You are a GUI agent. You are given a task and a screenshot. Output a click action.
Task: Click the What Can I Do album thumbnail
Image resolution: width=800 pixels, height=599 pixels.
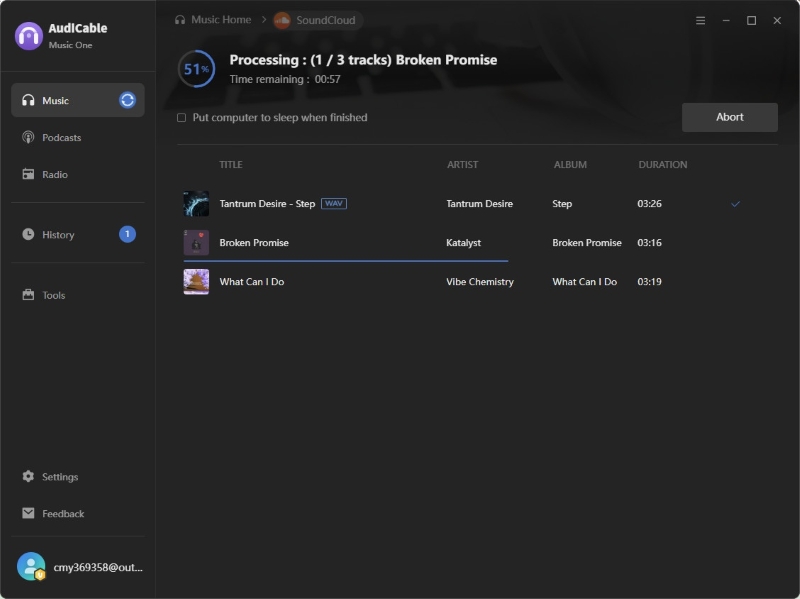pos(196,282)
